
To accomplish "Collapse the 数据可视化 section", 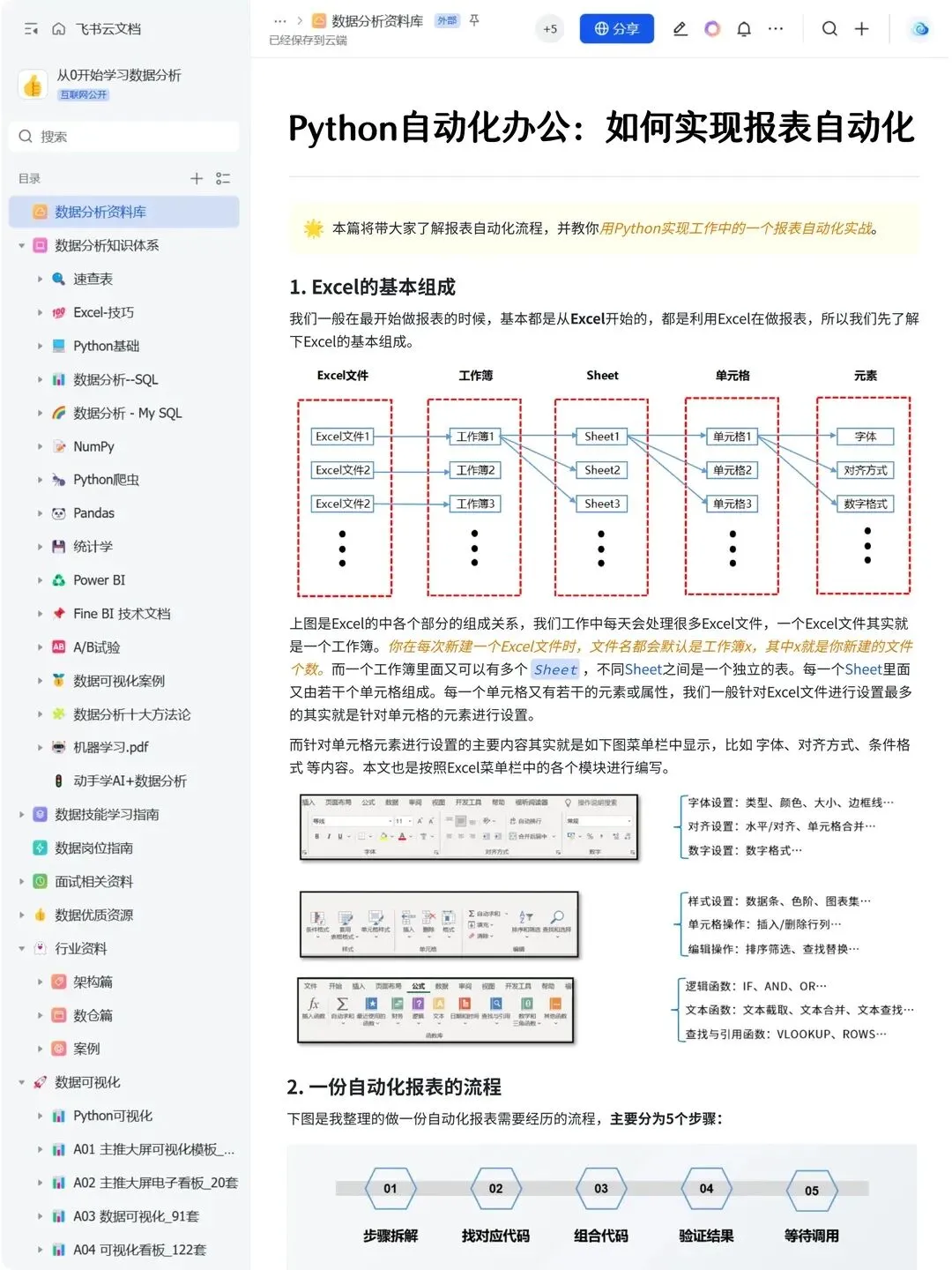I will 22,1082.
